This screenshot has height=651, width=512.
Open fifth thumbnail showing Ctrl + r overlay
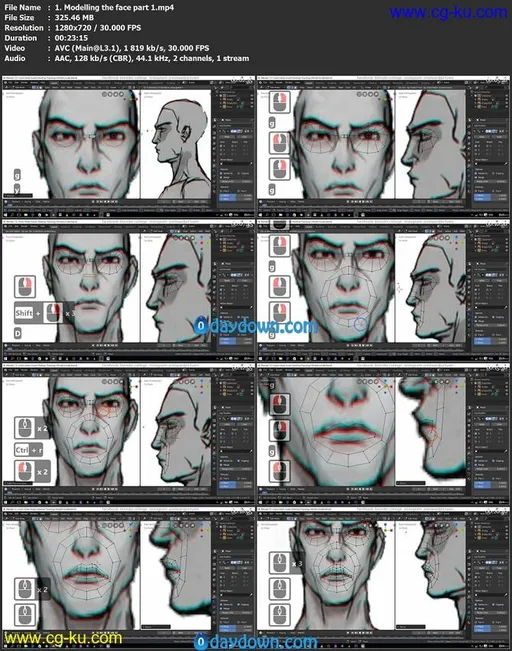tap(128, 435)
